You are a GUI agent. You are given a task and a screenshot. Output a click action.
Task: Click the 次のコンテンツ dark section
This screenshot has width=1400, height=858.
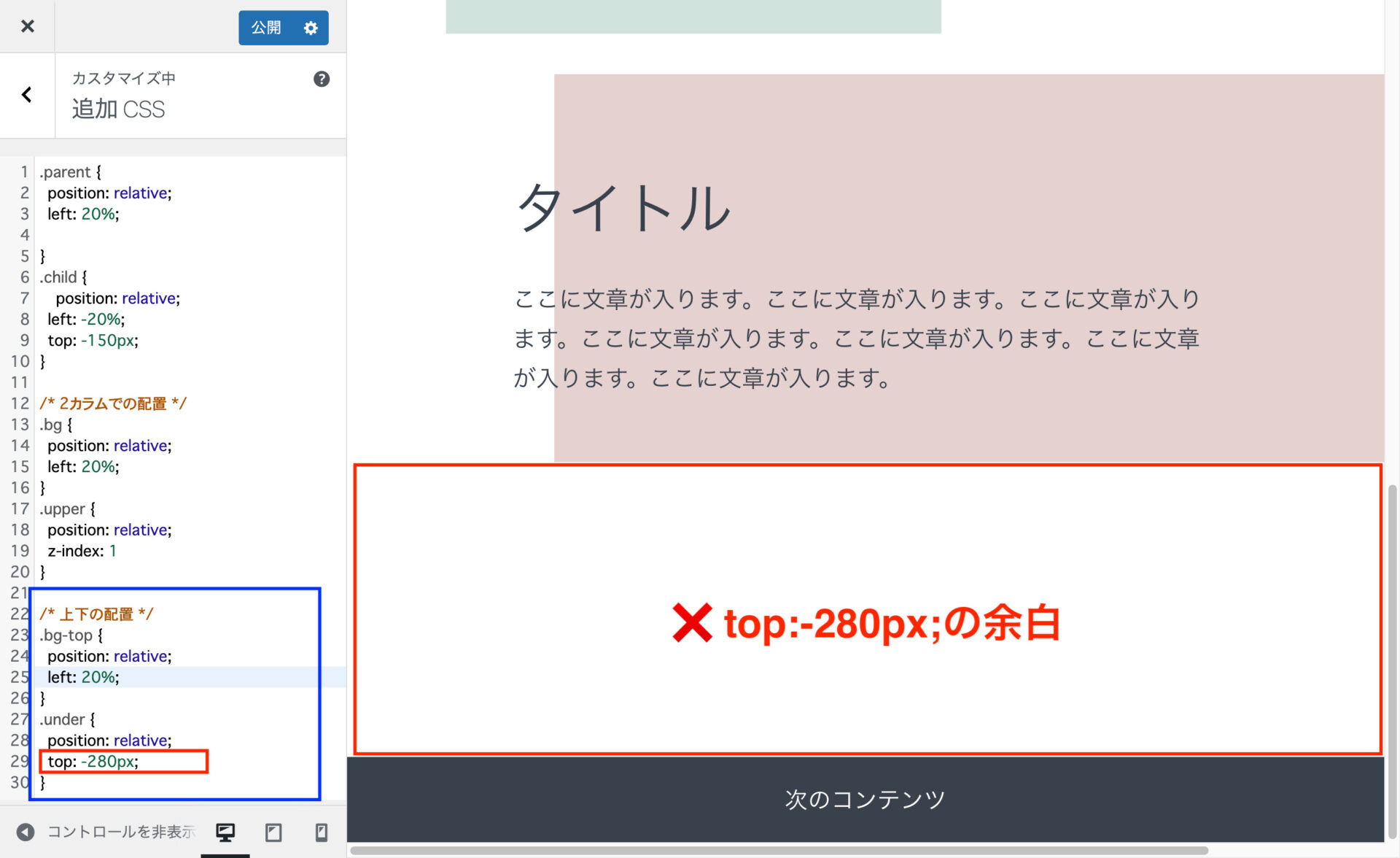865,799
